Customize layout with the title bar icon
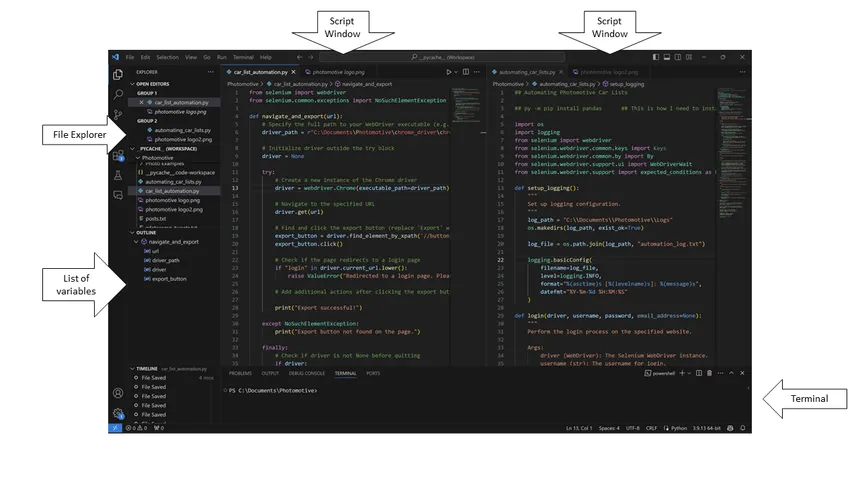 (689, 57)
